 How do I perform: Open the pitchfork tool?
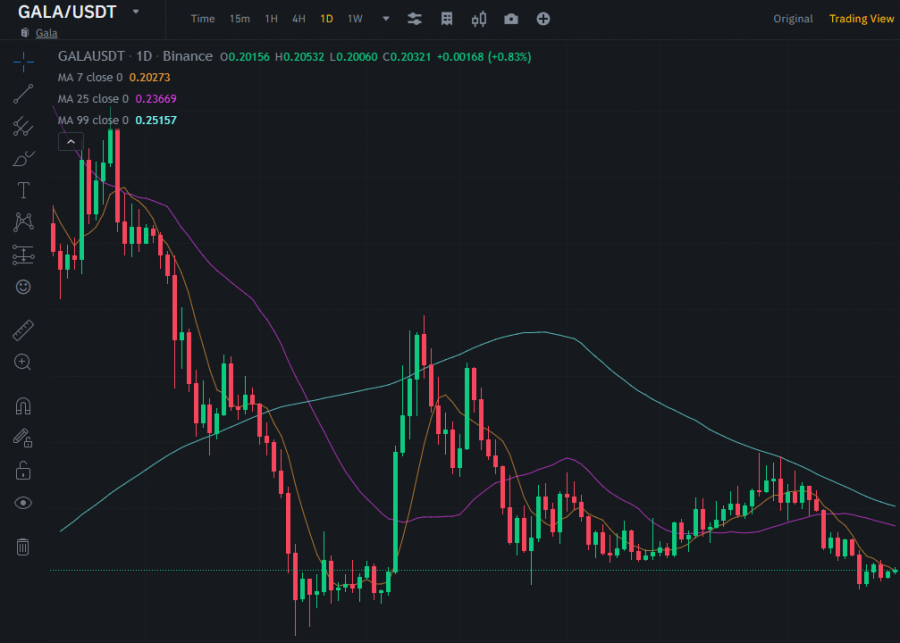point(24,126)
